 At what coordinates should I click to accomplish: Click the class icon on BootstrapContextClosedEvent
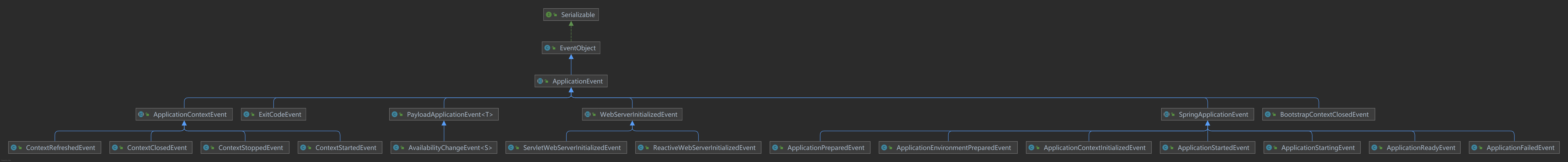click(1267, 114)
